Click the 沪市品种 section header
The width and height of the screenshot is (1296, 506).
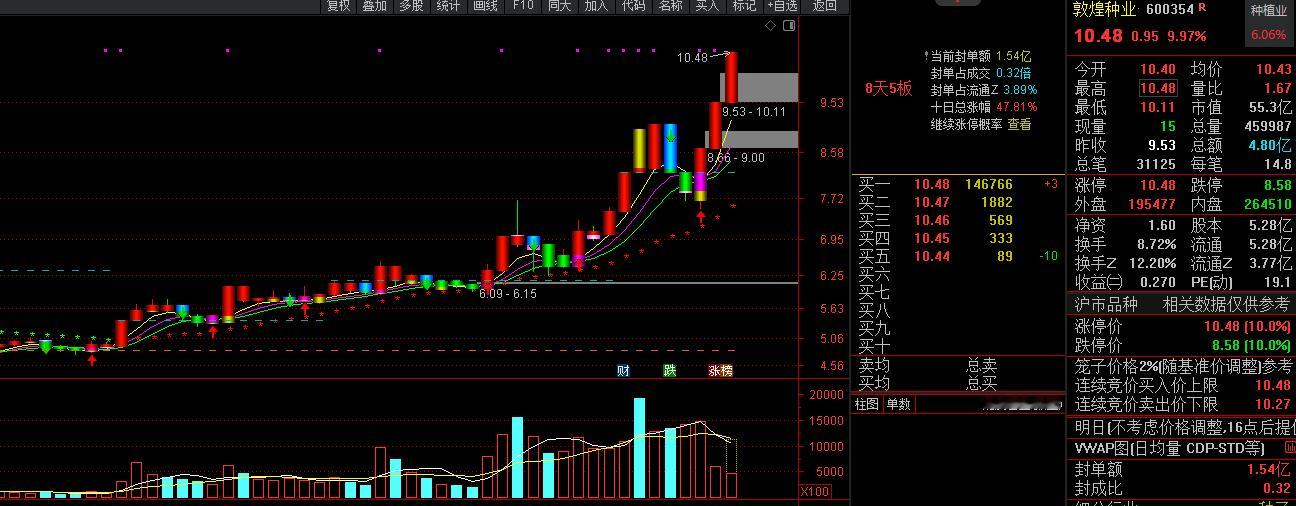[1106, 304]
